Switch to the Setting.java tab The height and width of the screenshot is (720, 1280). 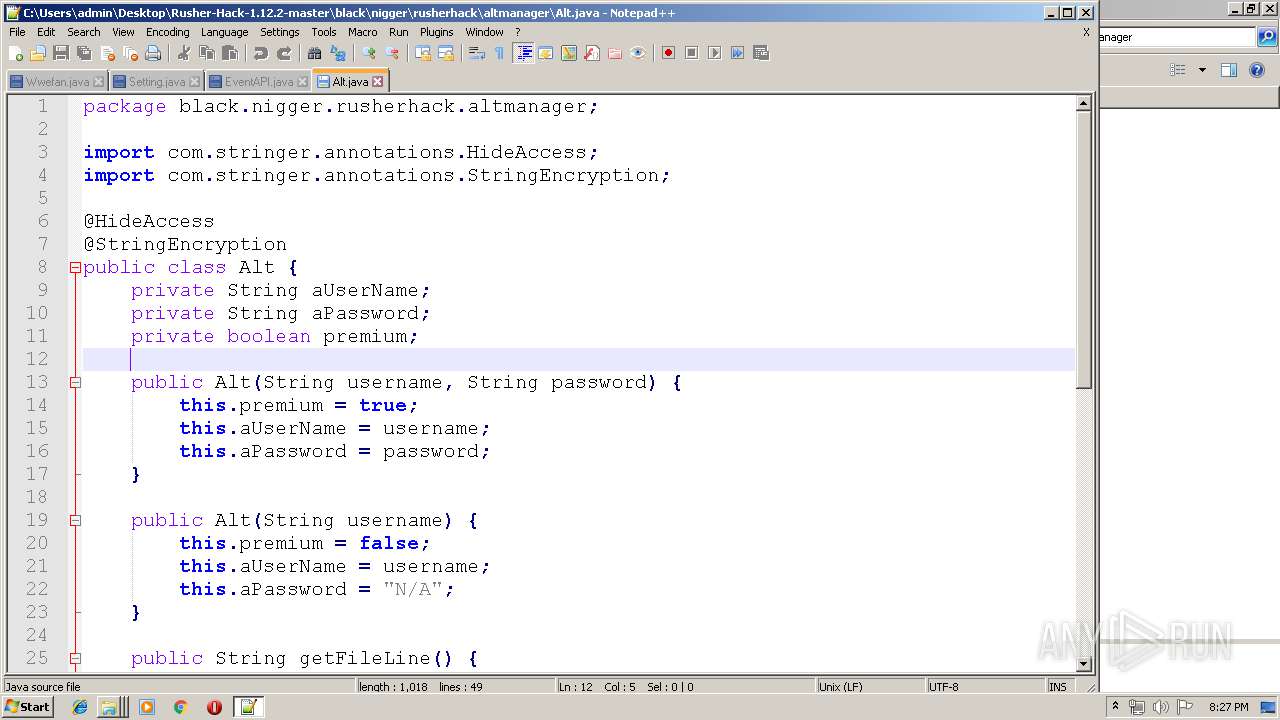(x=156, y=81)
